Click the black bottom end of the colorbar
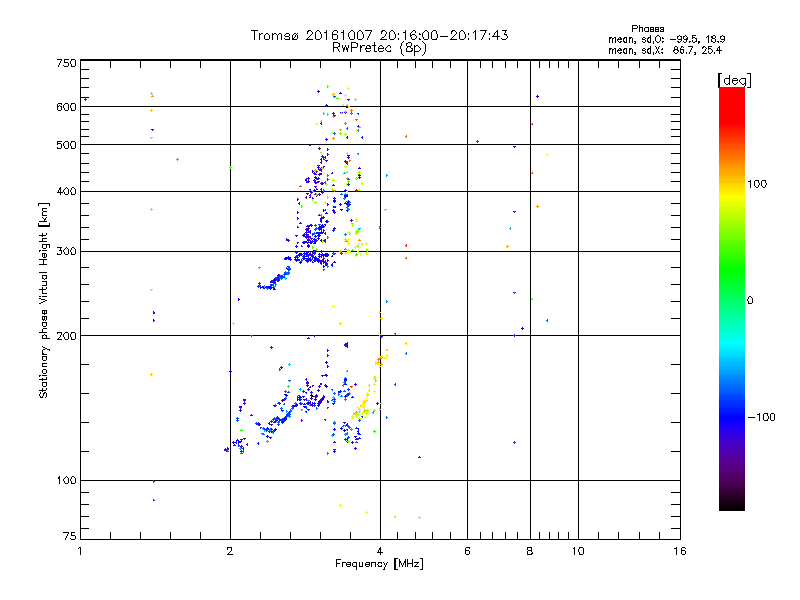This screenshot has height=600, width=800. [x=731, y=505]
